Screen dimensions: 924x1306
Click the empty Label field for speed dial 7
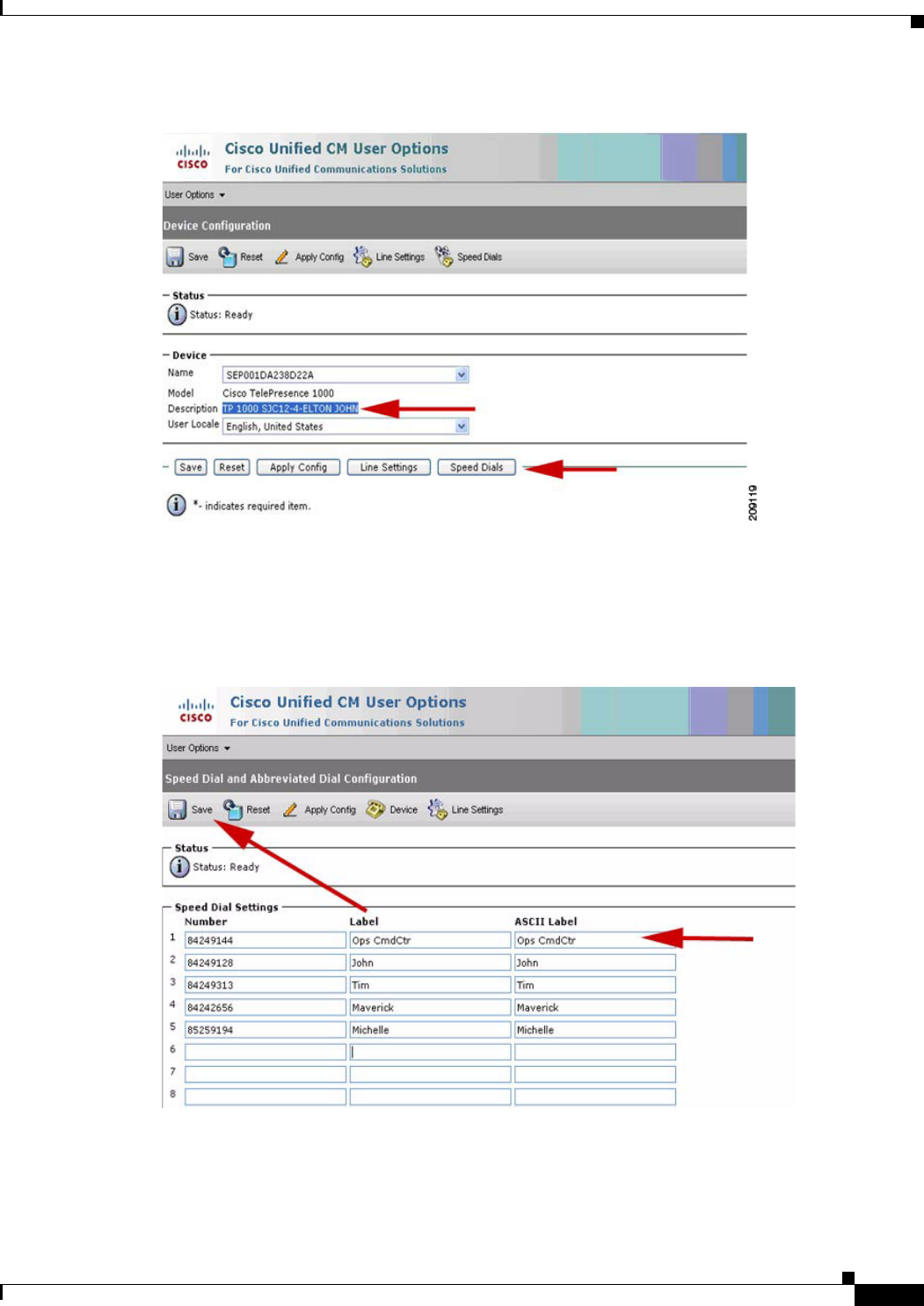(x=430, y=1075)
